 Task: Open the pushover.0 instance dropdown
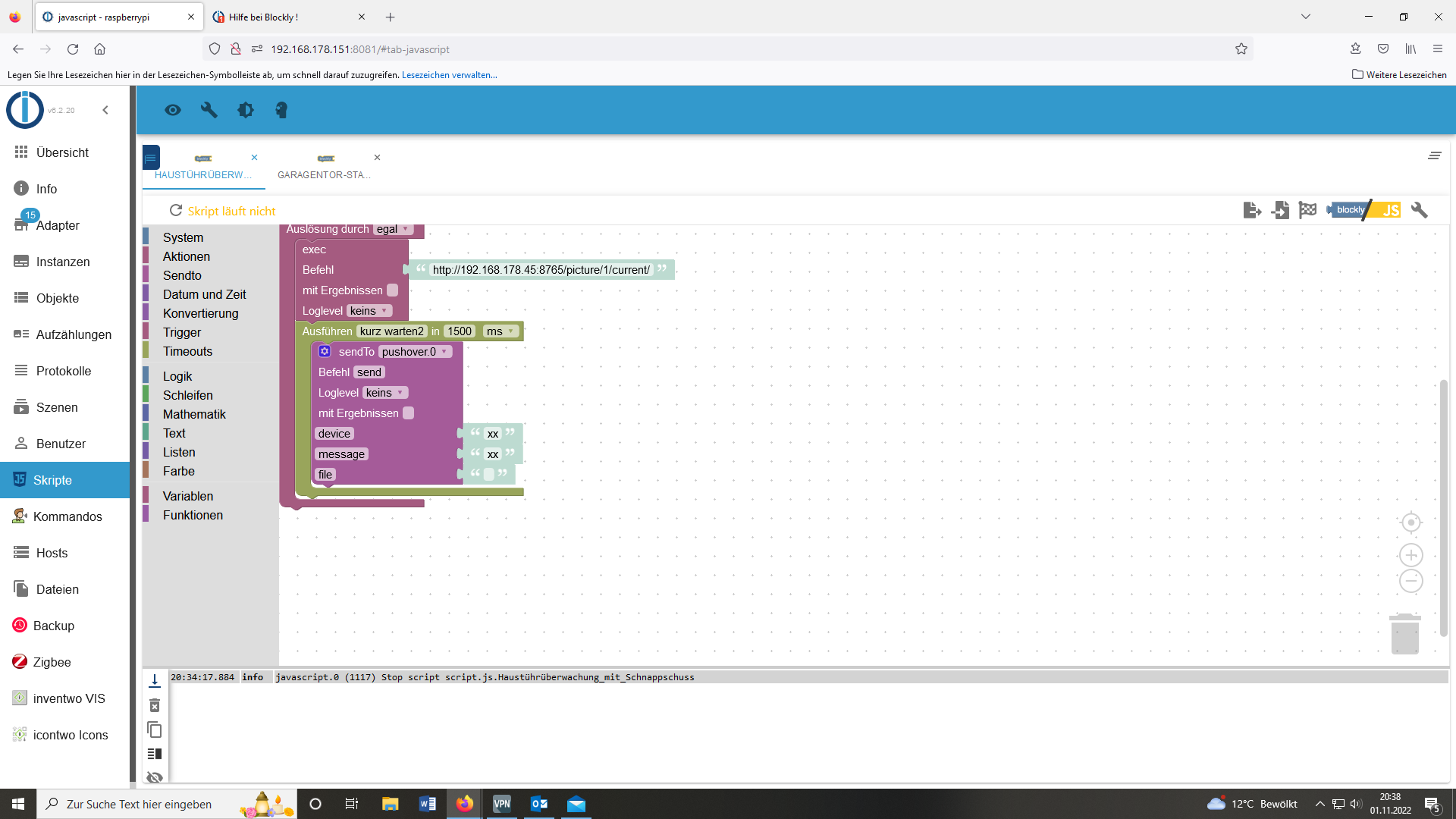click(x=414, y=352)
